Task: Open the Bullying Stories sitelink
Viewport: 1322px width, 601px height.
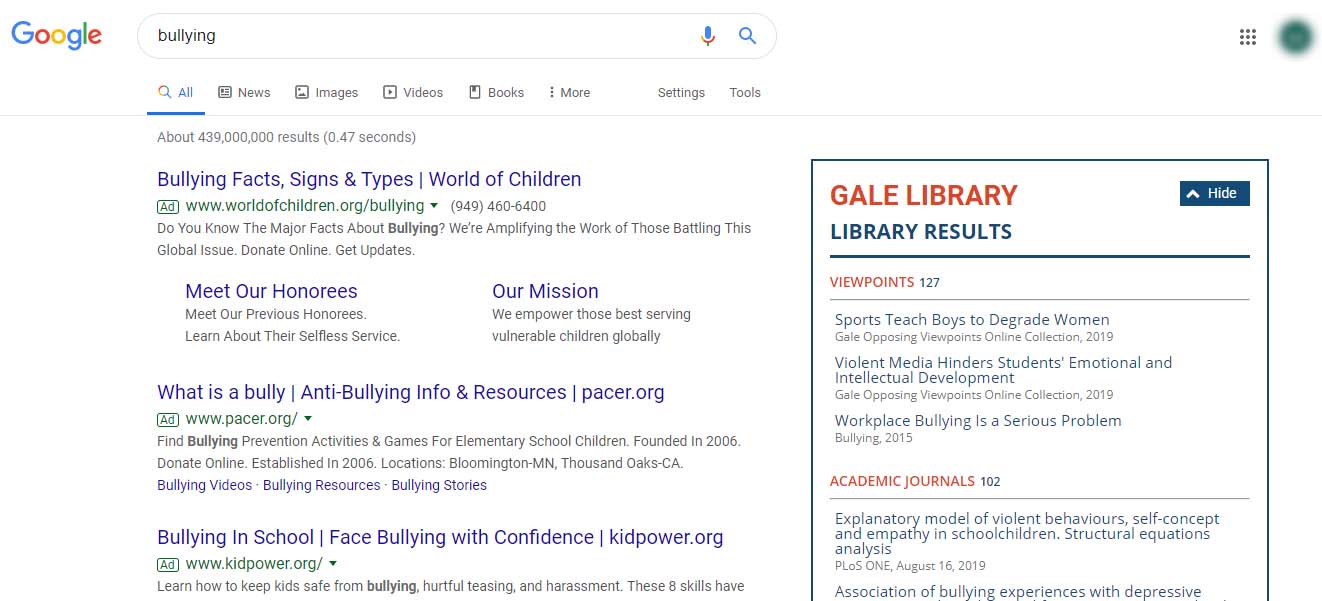Action: tap(439, 485)
